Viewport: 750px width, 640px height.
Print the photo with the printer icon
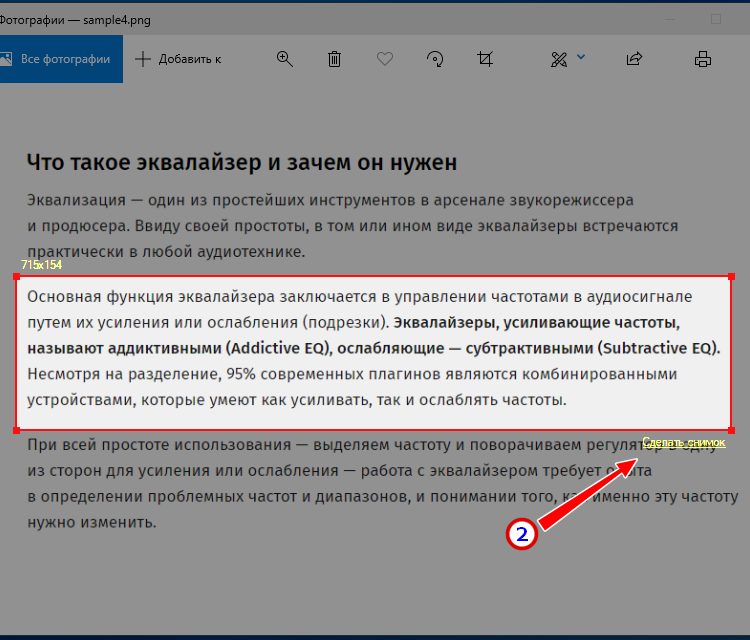click(703, 59)
